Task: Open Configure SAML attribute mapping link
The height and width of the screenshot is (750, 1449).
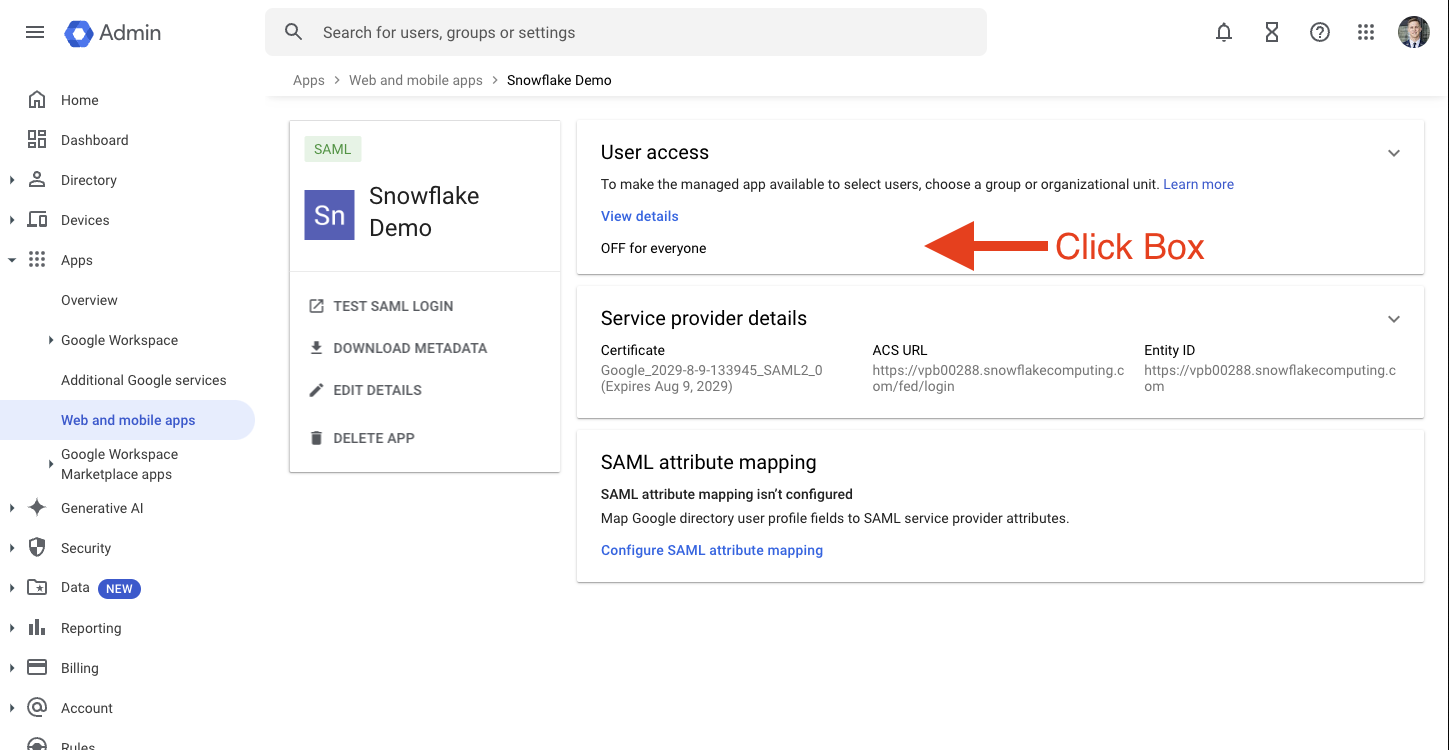Action: click(x=711, y=550)
